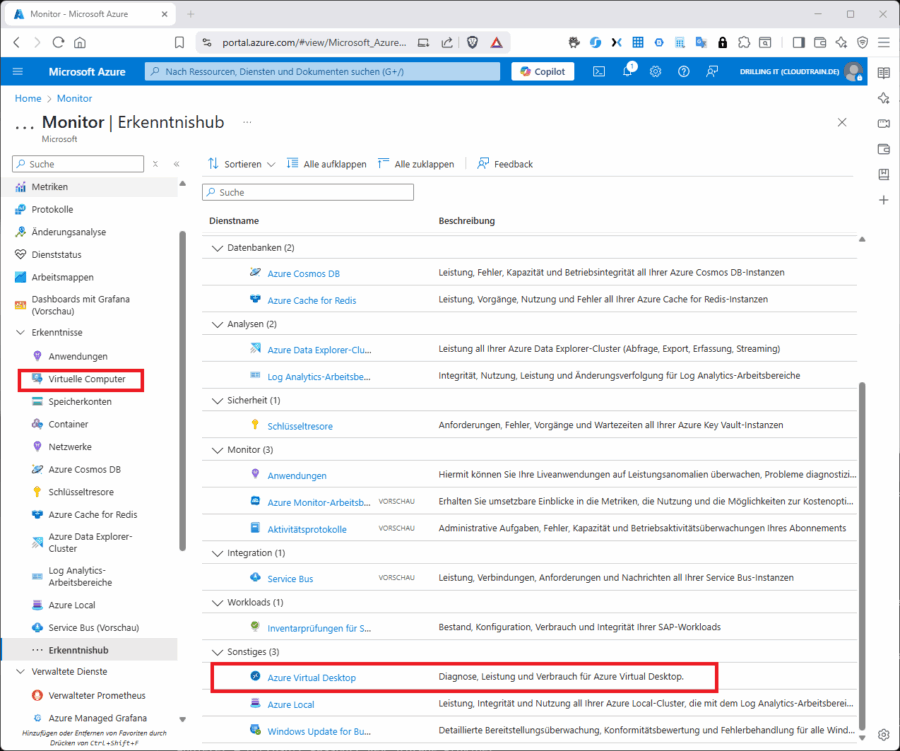
Task: Open the ellipsis menu next to Erkenntnishub title
Action: click(247, 122)
